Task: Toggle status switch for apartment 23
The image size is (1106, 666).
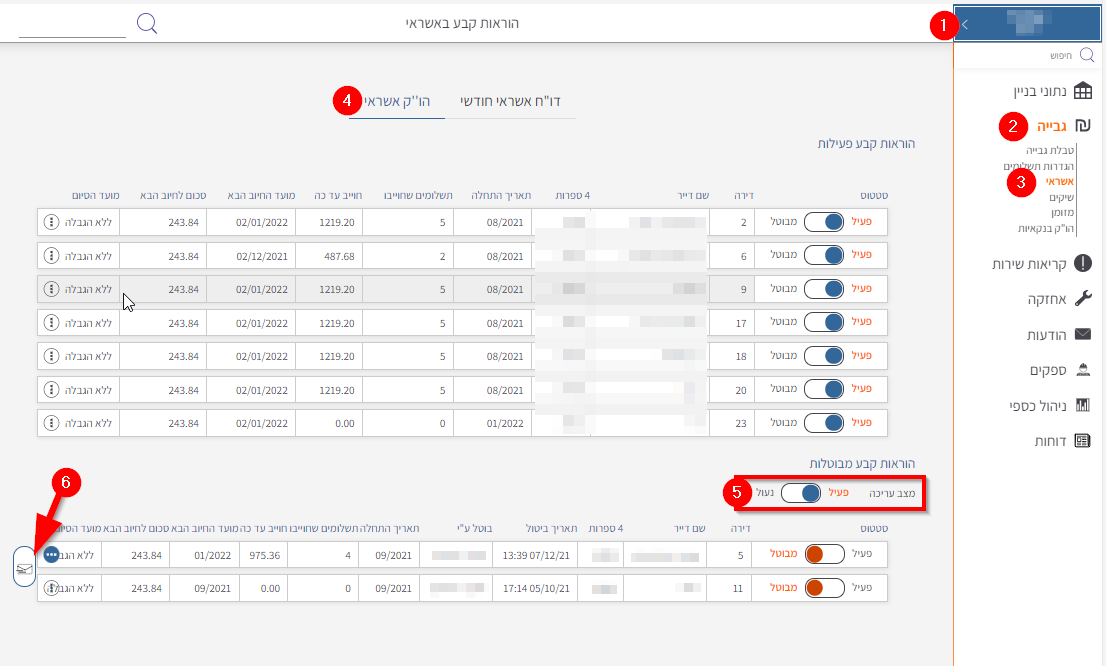Action: (x=824, y=423)
